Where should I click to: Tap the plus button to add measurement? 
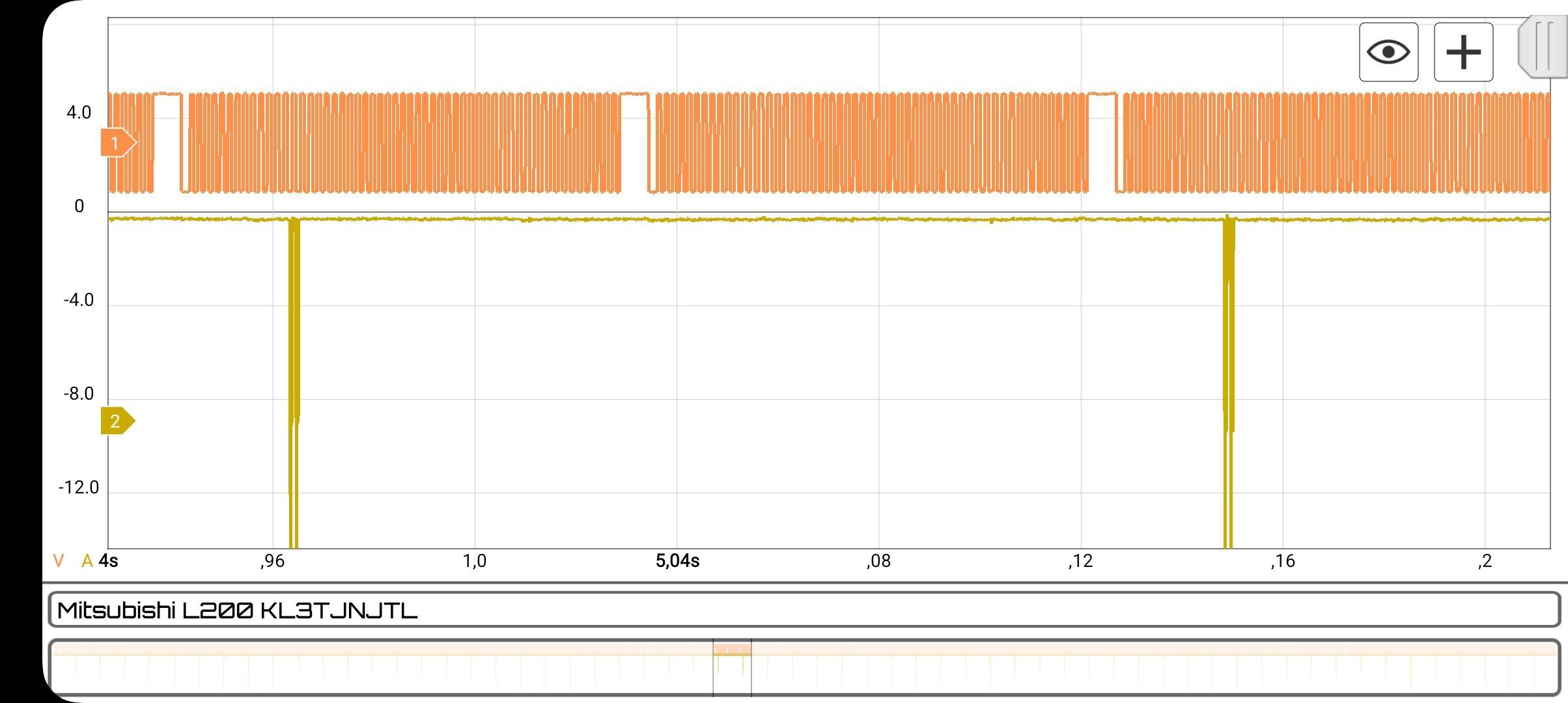pos(1463,52)
